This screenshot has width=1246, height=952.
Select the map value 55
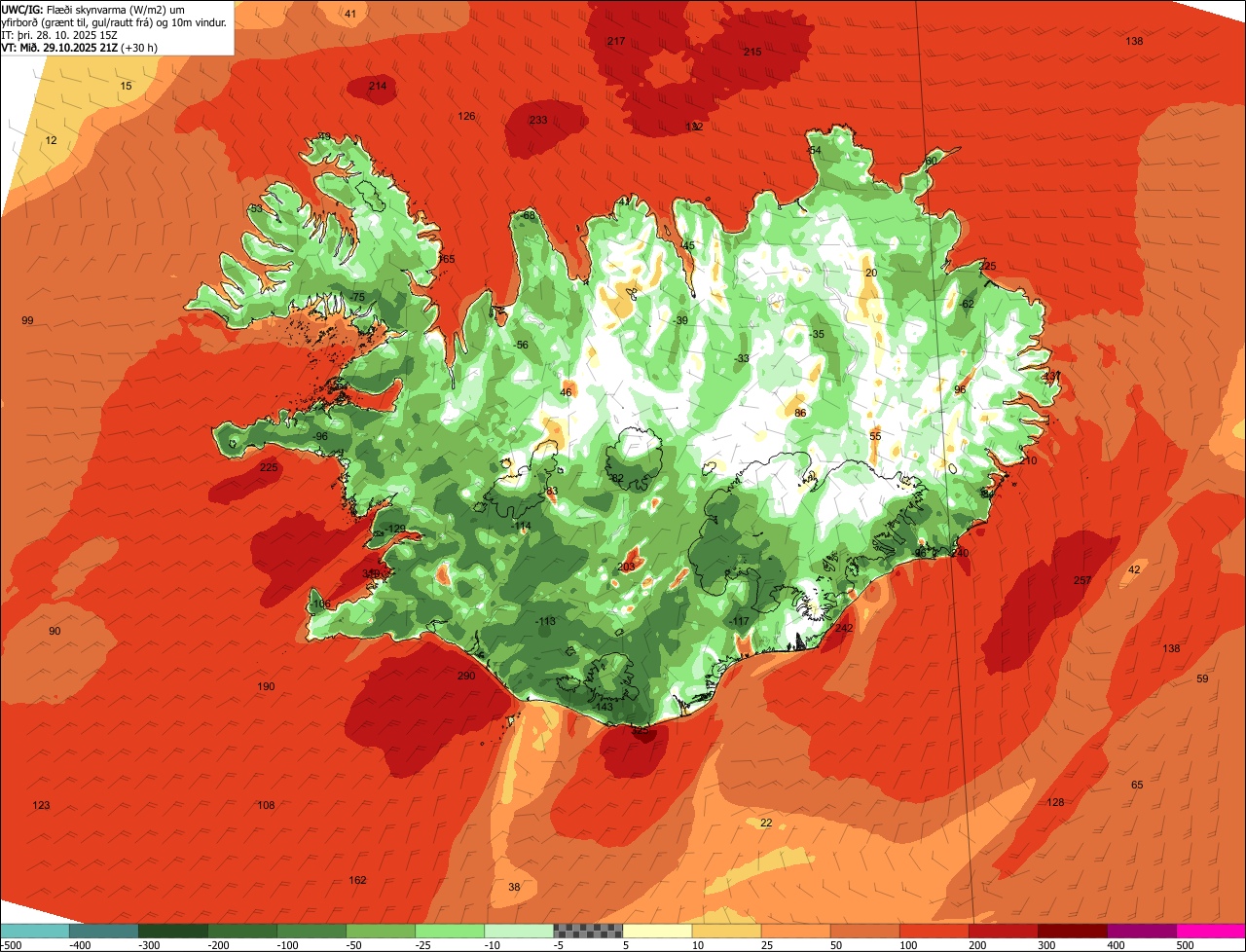[x=875, y=436]
